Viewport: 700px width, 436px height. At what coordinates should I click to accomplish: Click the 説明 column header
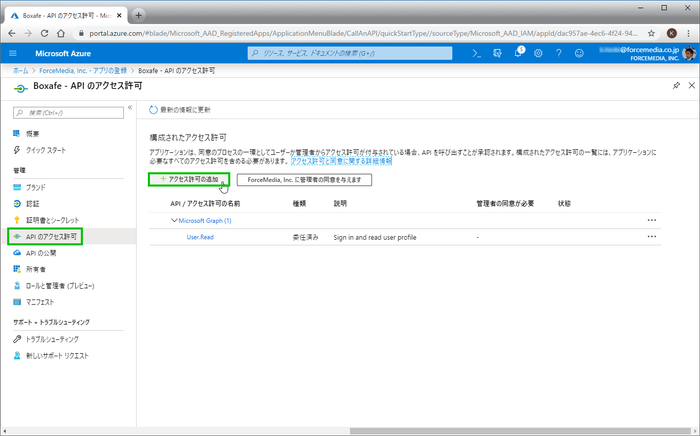coord(340,203)
